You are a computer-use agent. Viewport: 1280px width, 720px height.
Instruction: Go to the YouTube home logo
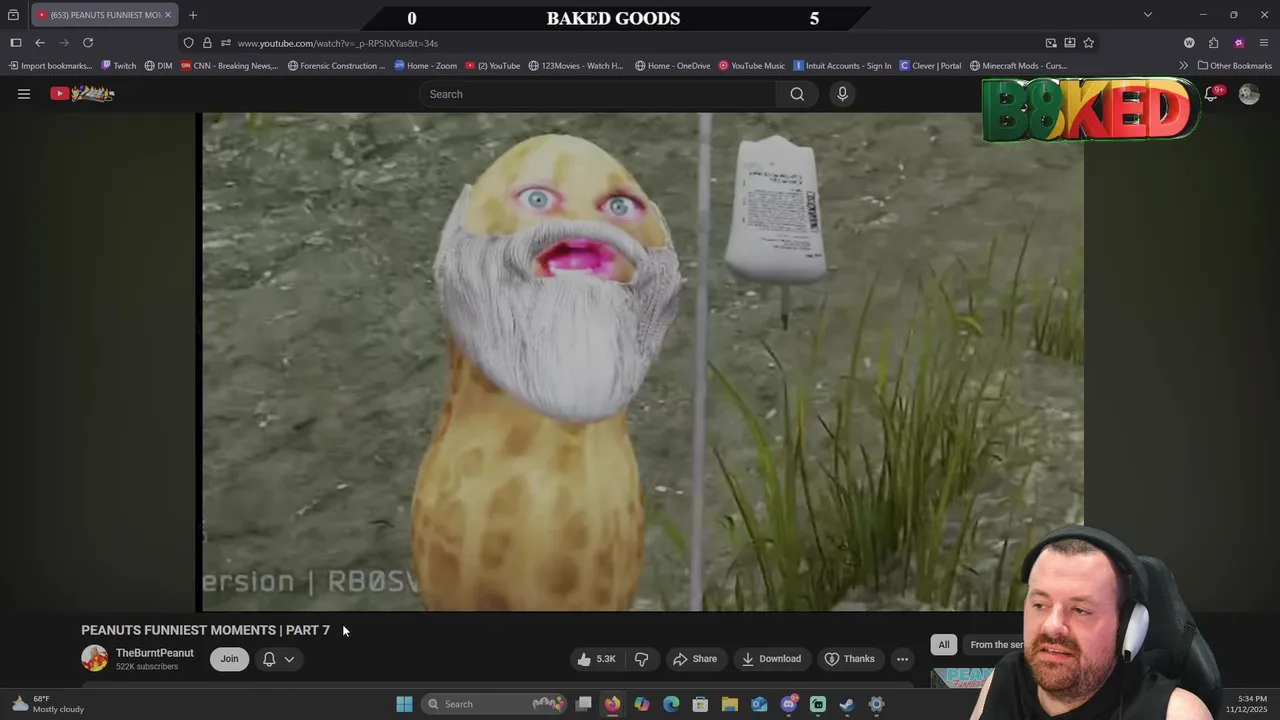coord(83,94)
